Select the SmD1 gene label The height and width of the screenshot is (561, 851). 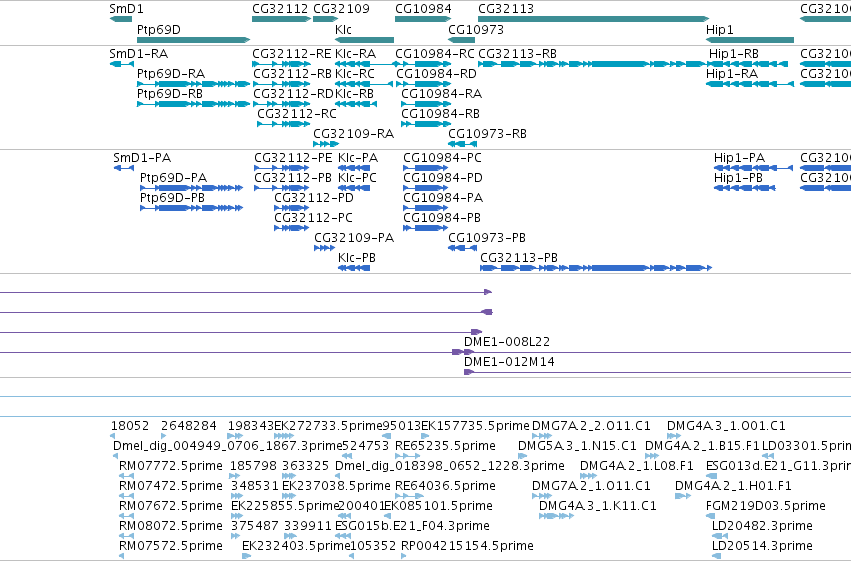[126, 9]
